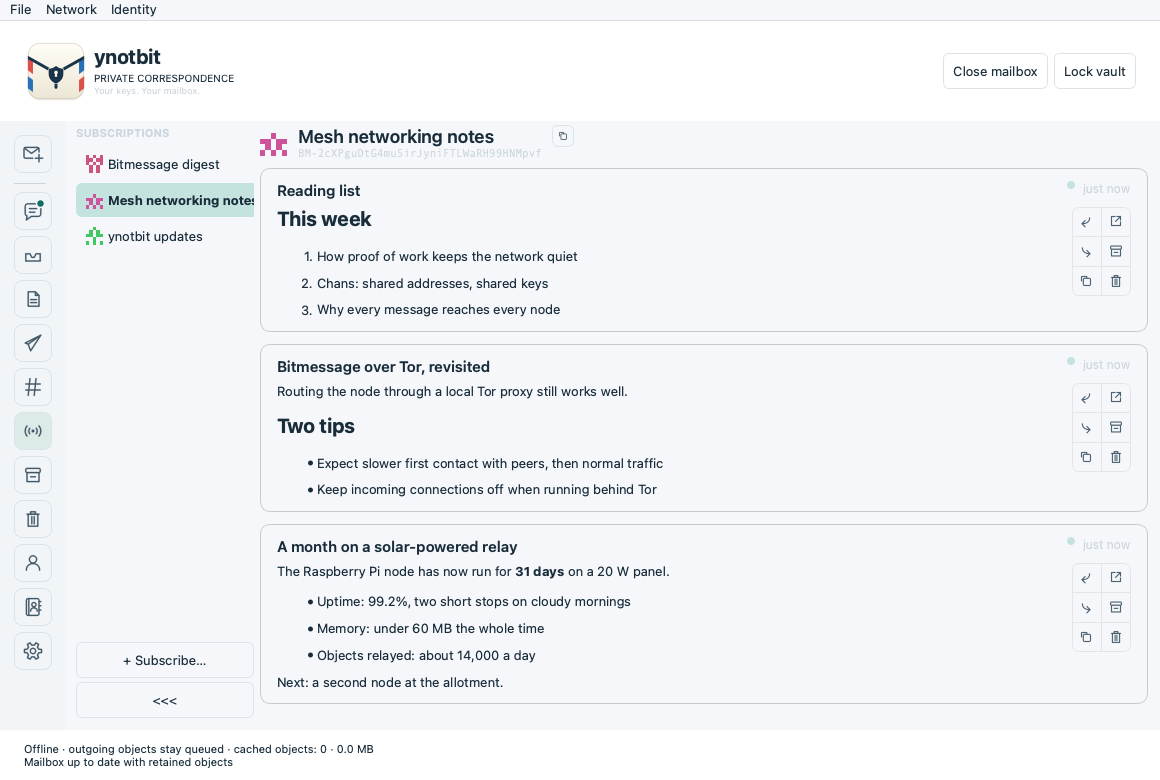The width and height of the screenshot is (1160, 780).
Task: Open the inbox tray icon in sidebar
Action: (x=33, y=255)
